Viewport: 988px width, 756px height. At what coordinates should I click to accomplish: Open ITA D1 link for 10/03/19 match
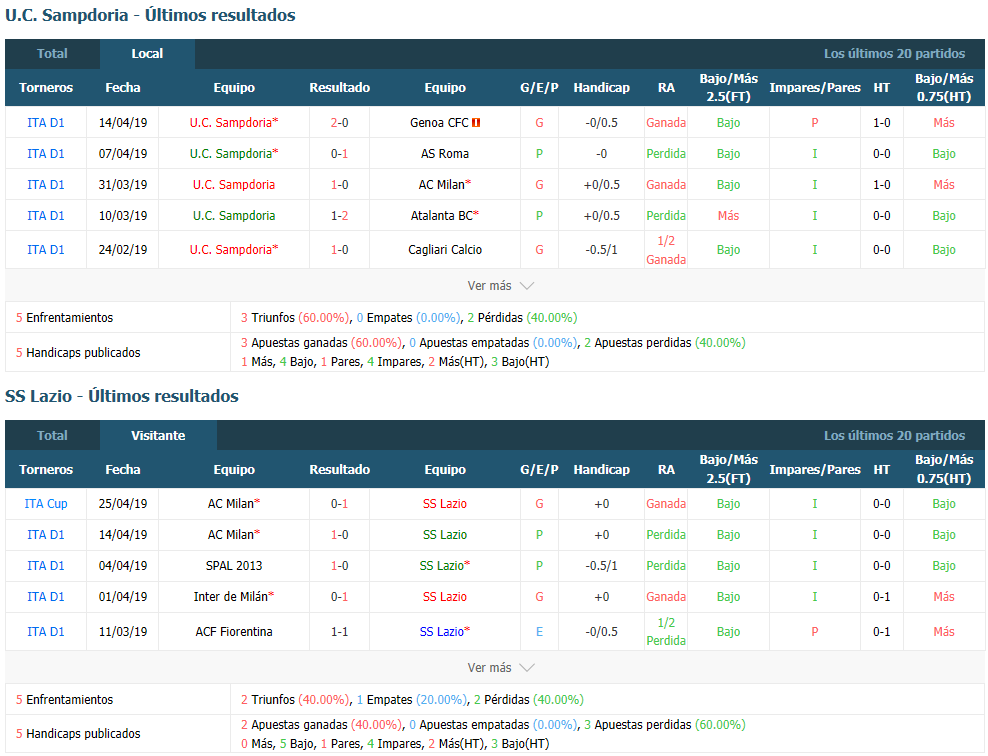(x=45, y=215)
